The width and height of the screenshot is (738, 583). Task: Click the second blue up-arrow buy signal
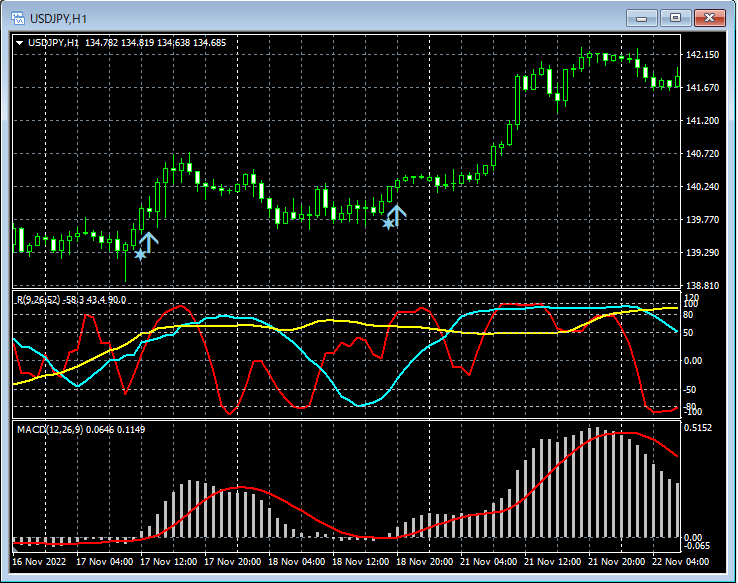point(396,213)
